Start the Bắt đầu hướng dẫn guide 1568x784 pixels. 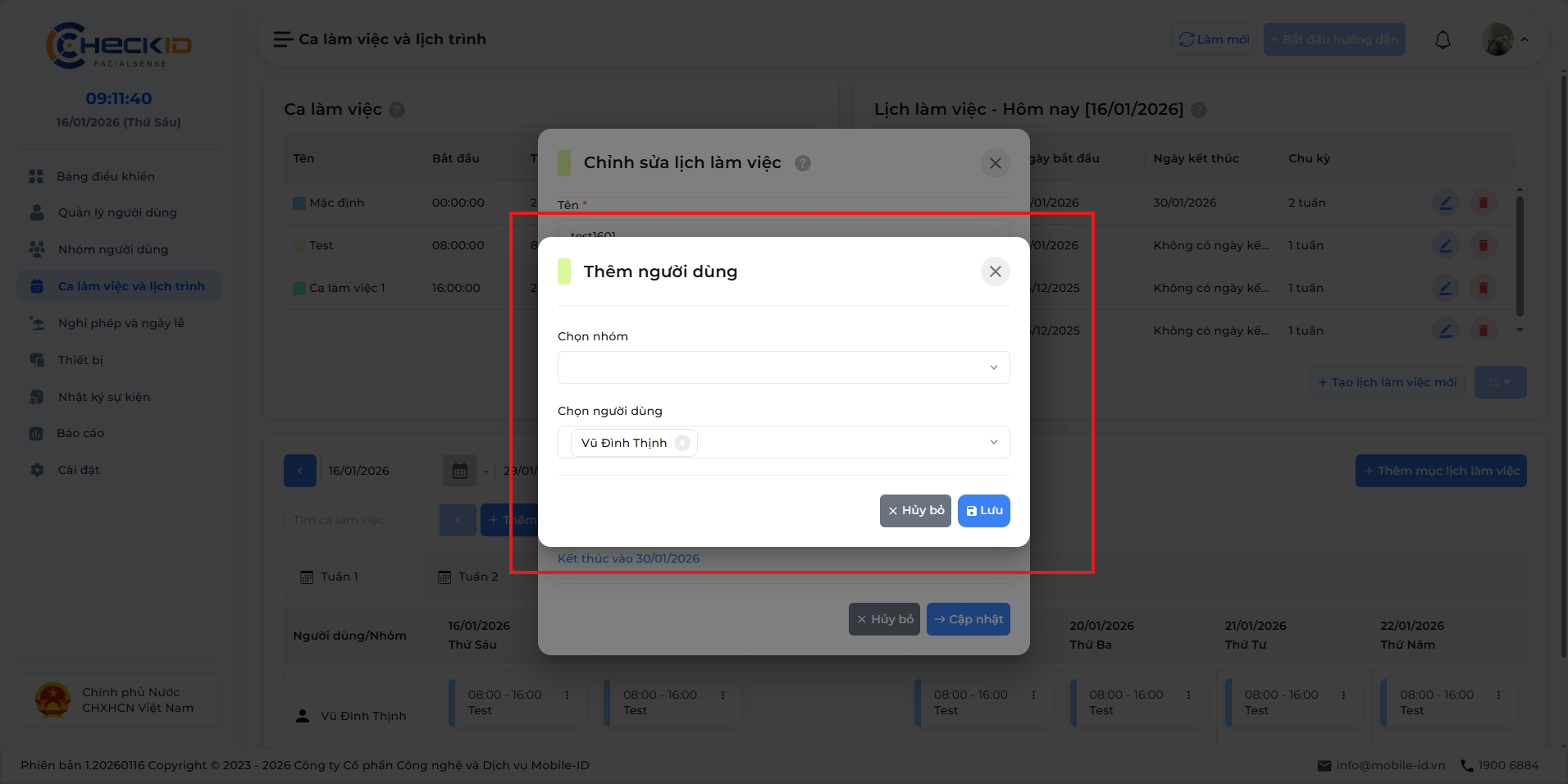click(1334, 39)
